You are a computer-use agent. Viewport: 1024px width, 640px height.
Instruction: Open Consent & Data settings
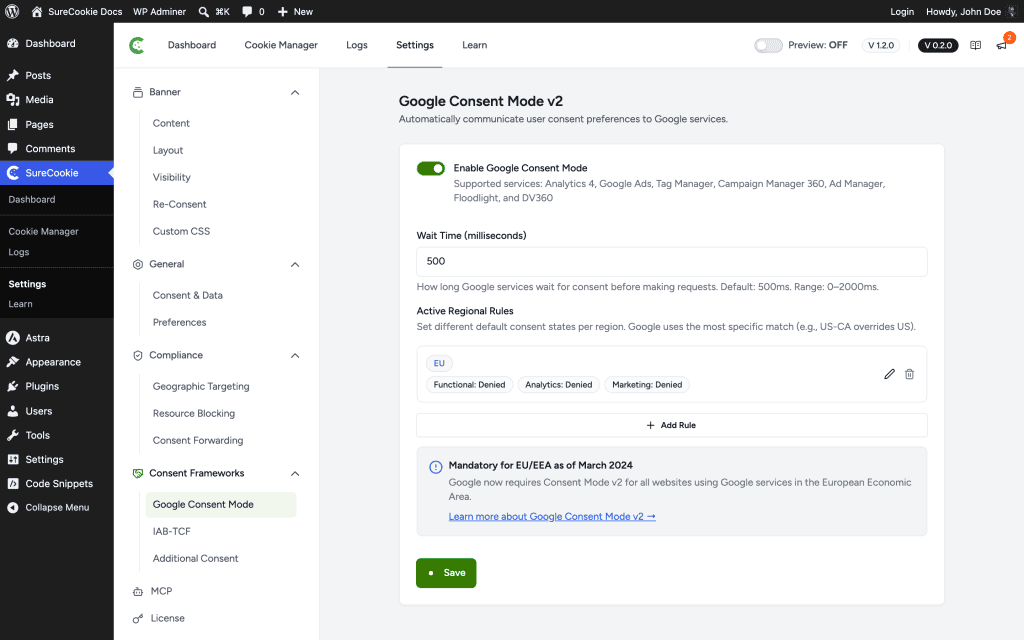187,295
